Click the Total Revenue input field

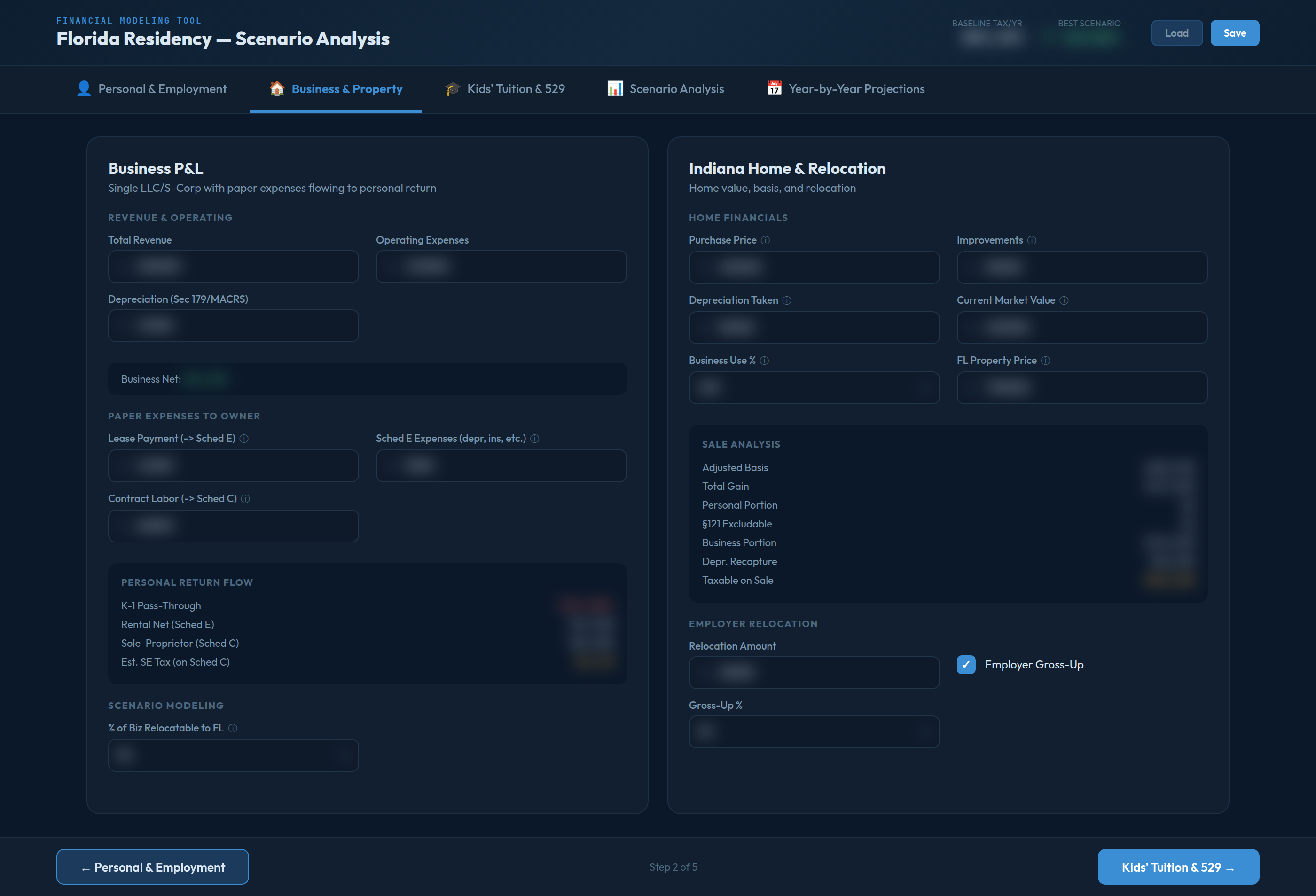[233, 266]
